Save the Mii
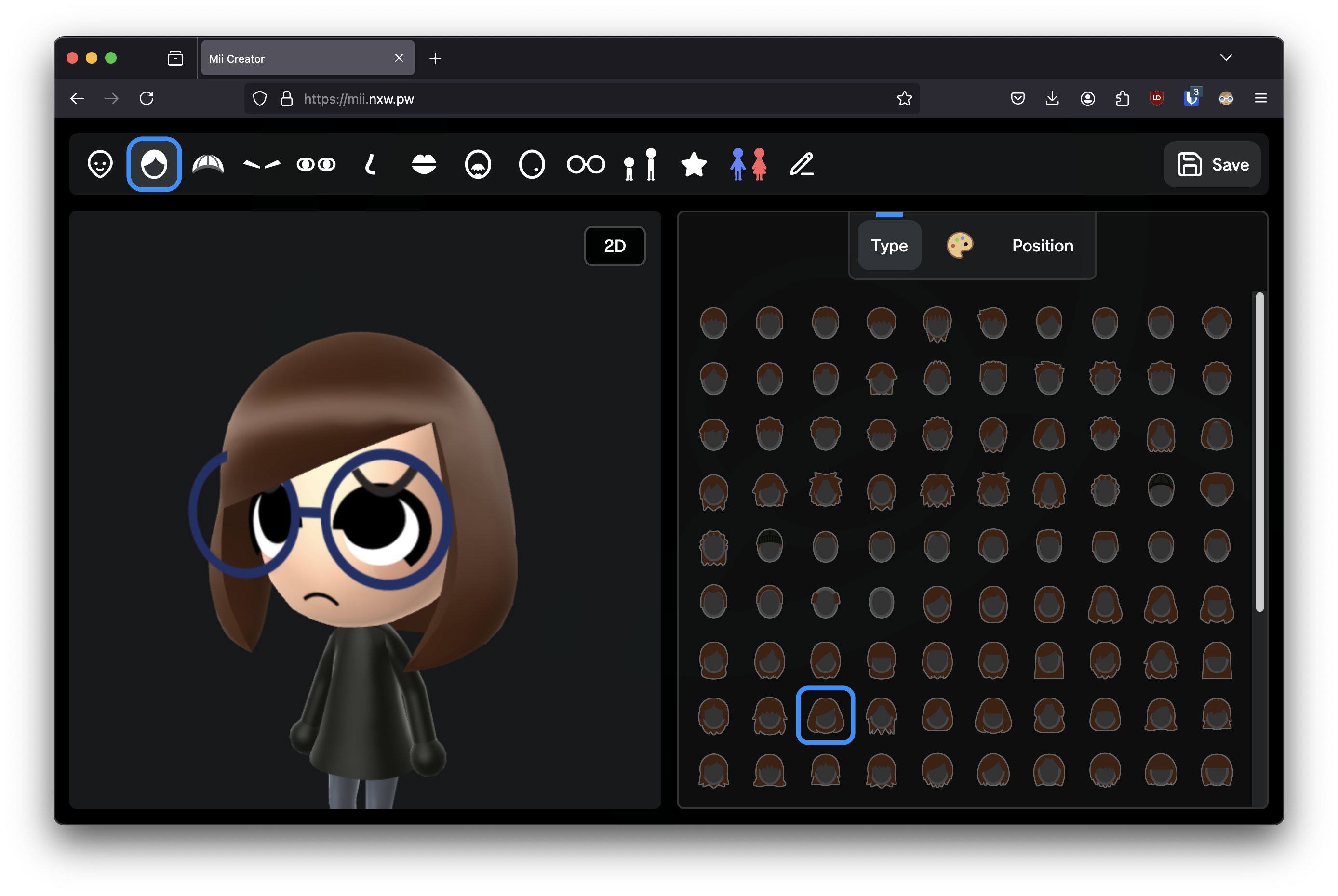1338x896 pixels. coord(1212,165)
